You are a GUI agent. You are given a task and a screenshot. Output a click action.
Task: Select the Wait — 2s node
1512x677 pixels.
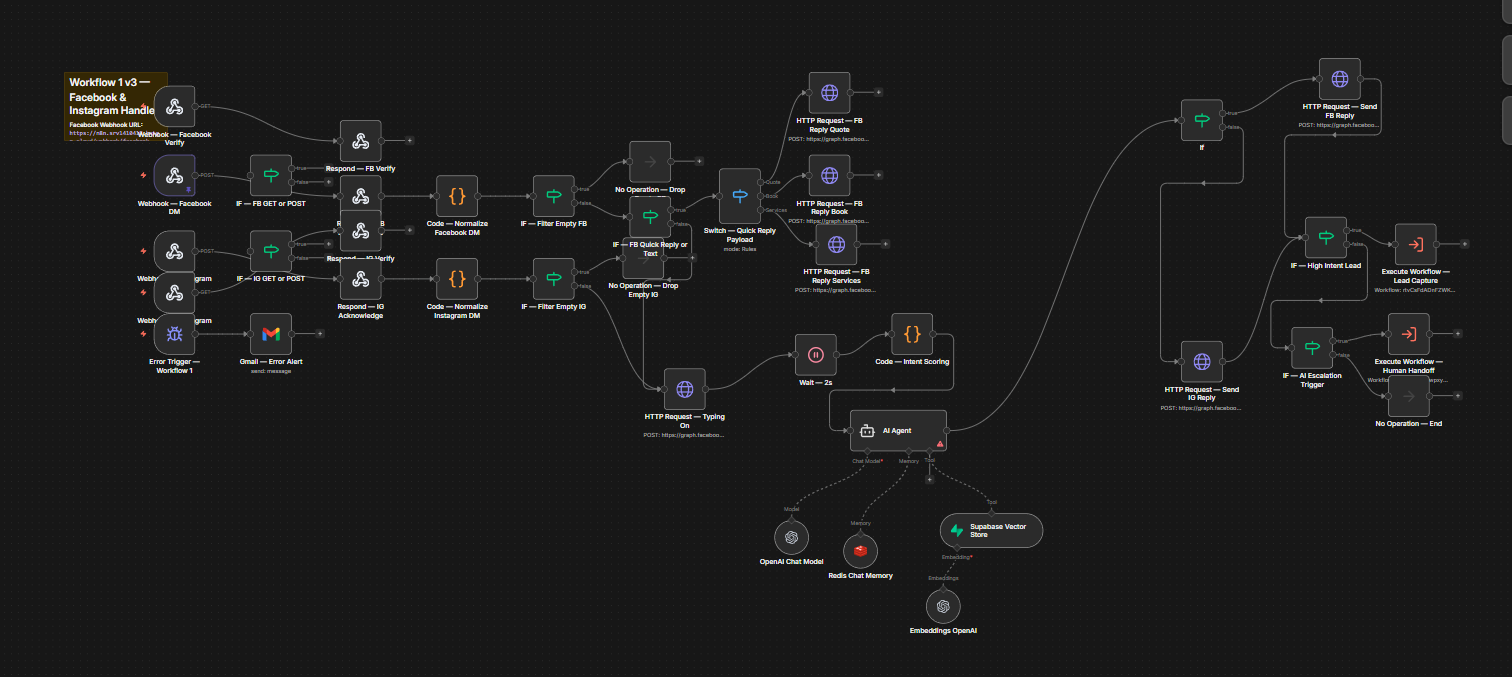pos(815,354)
